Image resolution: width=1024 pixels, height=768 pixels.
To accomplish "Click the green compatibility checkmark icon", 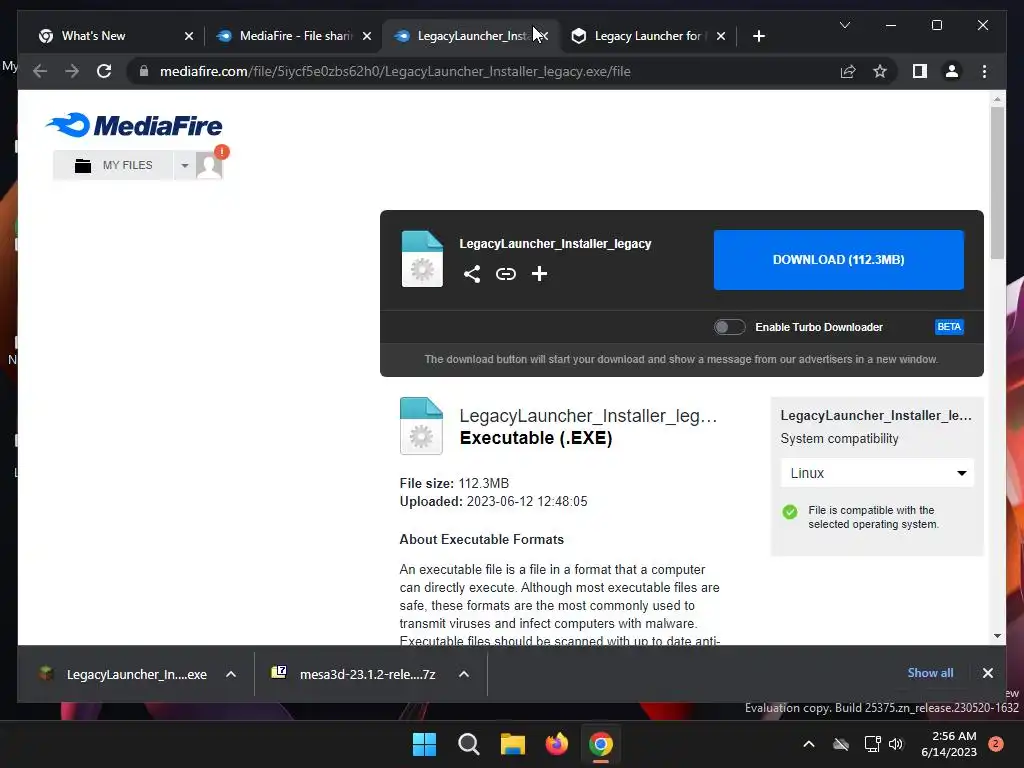I will 790,511.
